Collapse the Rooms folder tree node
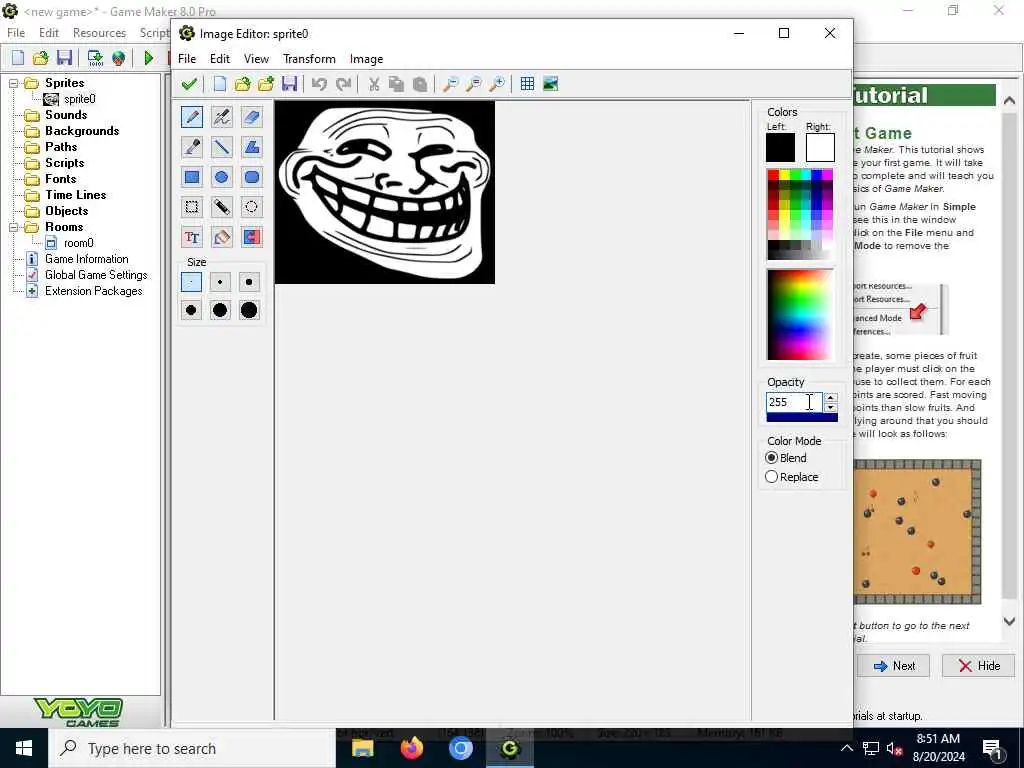This screenshot has width=1024, height=768. click(13, 227)
